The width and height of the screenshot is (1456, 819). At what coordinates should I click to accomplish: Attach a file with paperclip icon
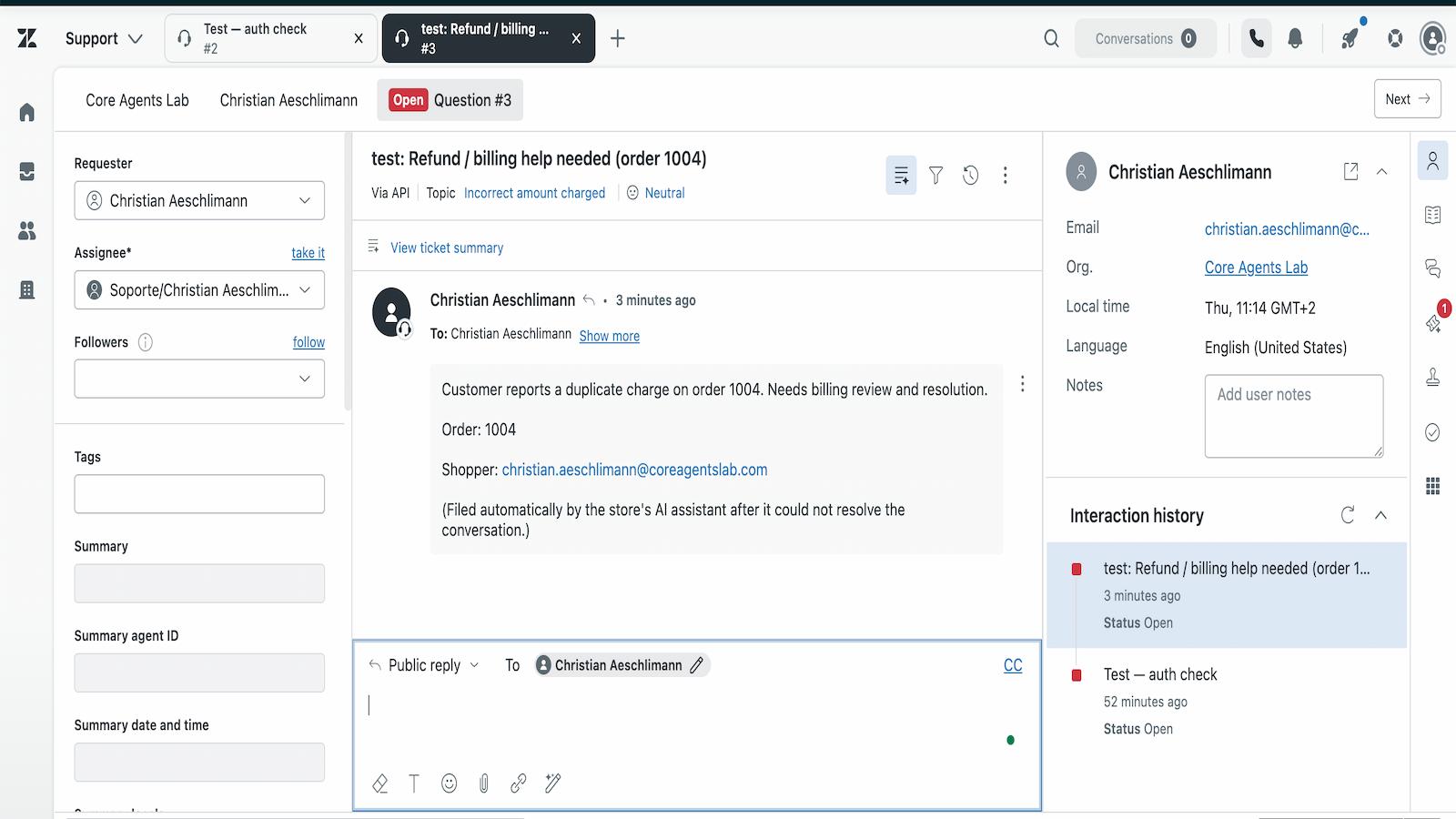point(483,784)
